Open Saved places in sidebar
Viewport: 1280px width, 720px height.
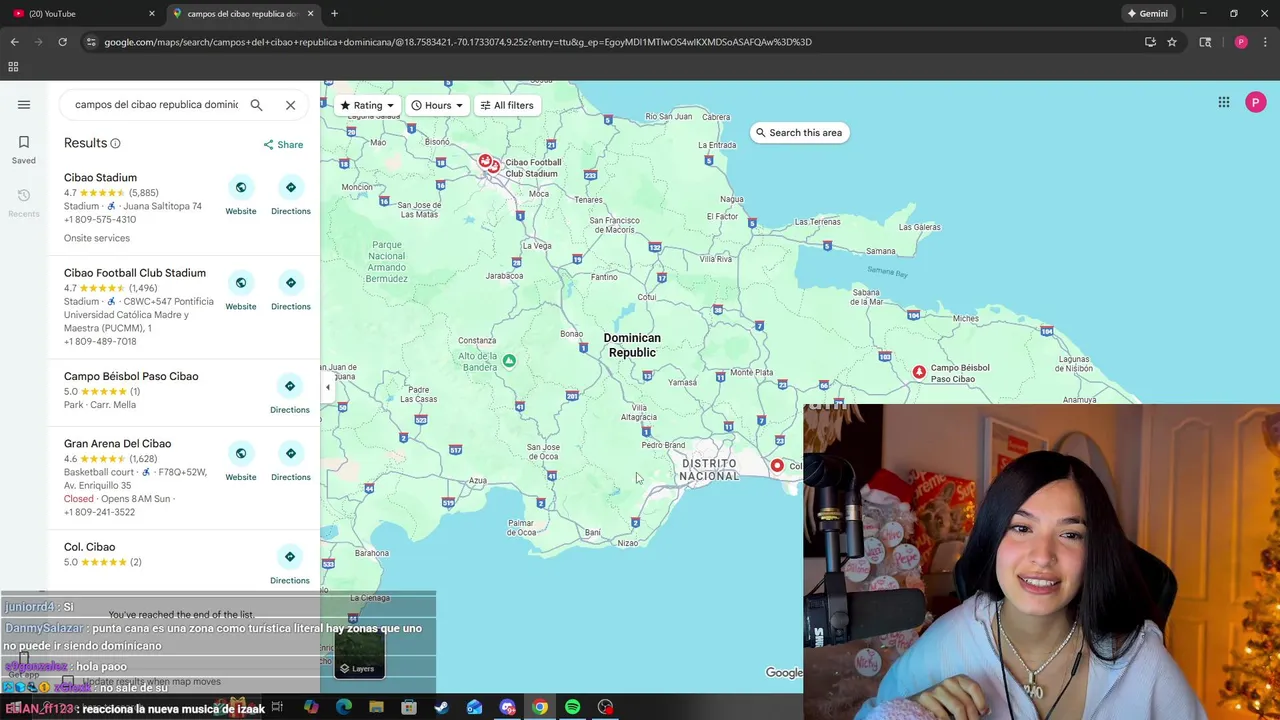pos(24,149)
